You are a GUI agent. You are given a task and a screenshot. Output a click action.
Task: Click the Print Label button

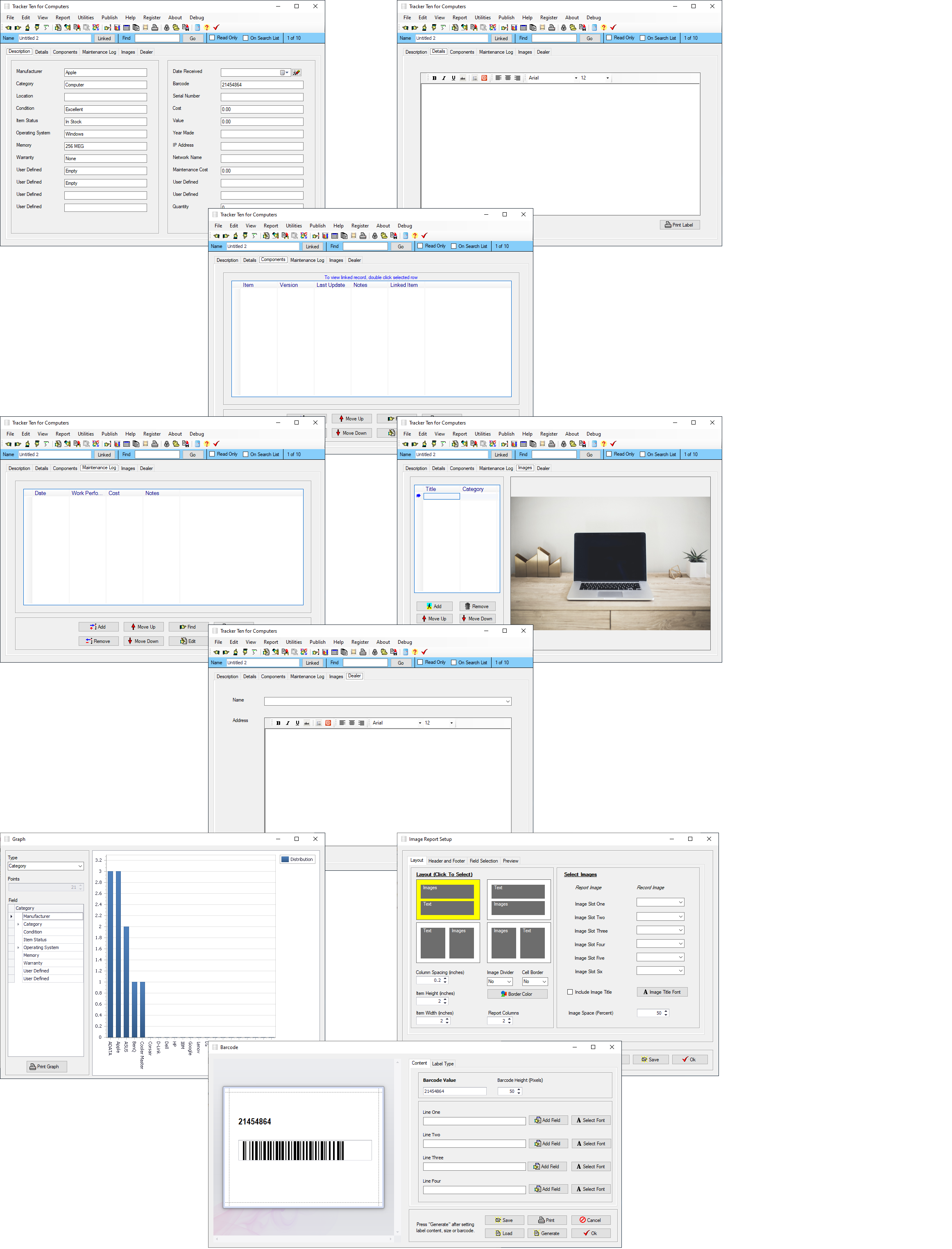pos(680,225)
